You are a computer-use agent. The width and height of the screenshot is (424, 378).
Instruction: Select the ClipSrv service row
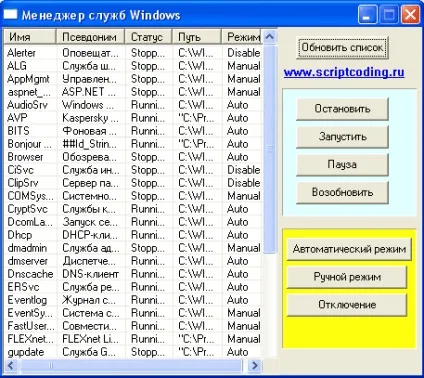(133, 183)
